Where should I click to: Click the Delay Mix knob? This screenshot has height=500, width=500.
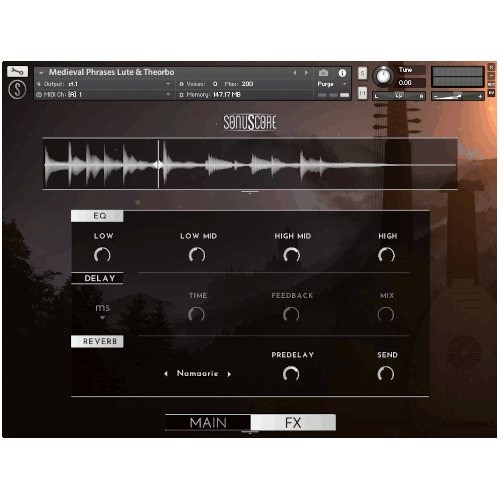coord(386,314)
